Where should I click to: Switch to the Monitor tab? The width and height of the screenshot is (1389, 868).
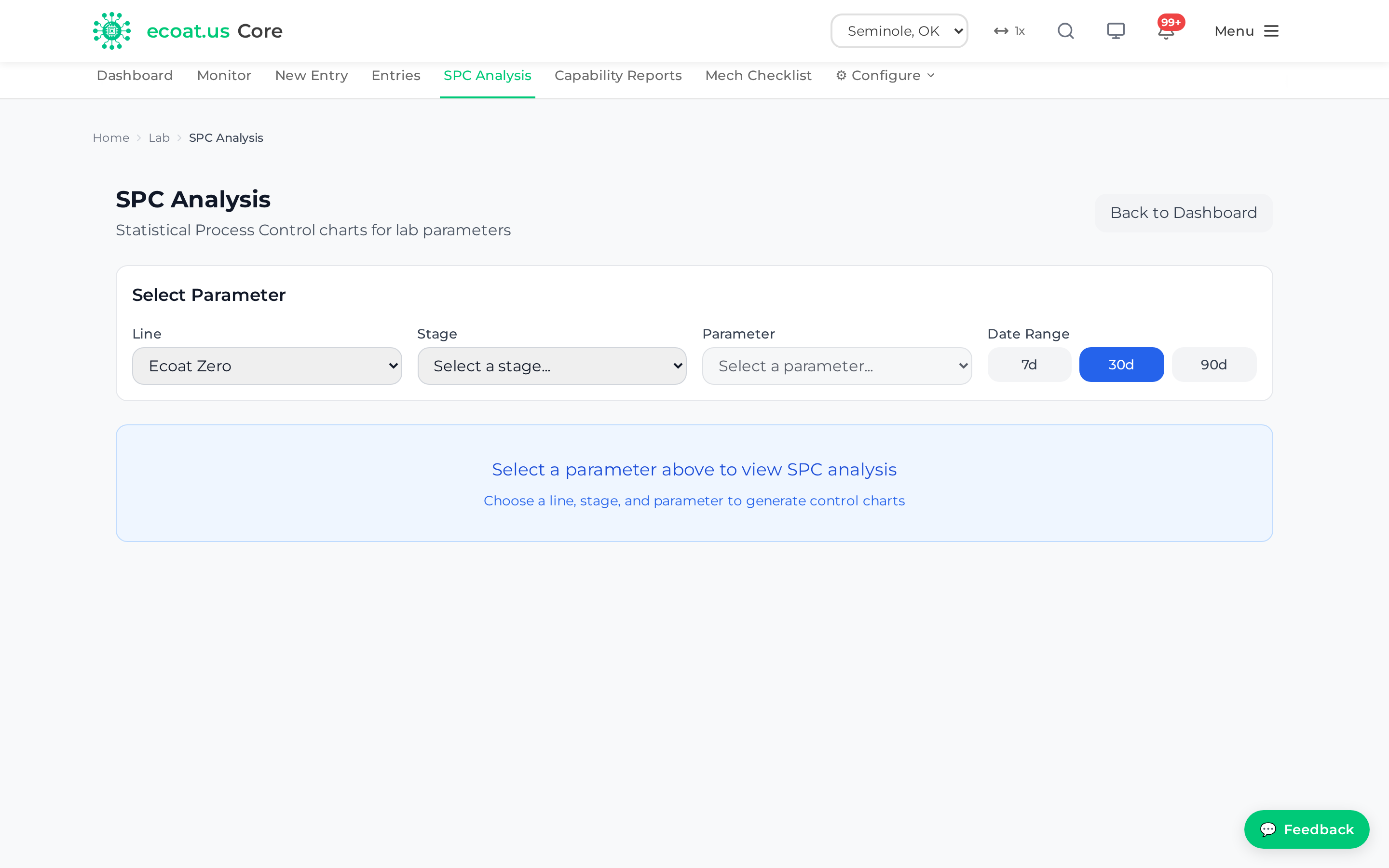224,76
